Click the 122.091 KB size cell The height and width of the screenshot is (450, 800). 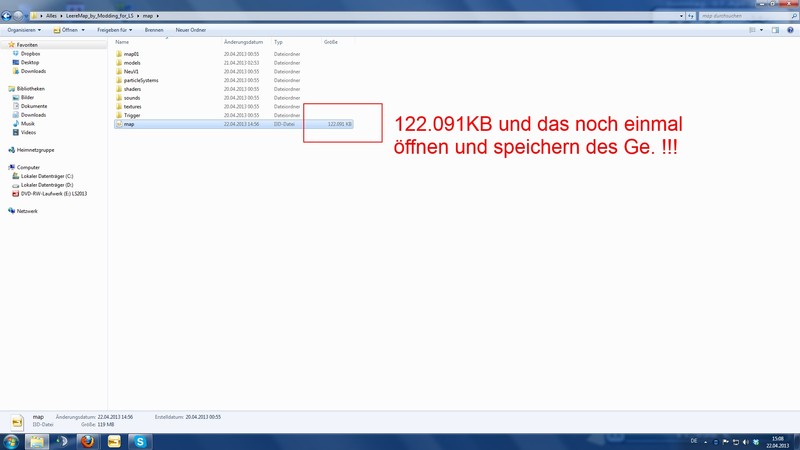point(339,124)
